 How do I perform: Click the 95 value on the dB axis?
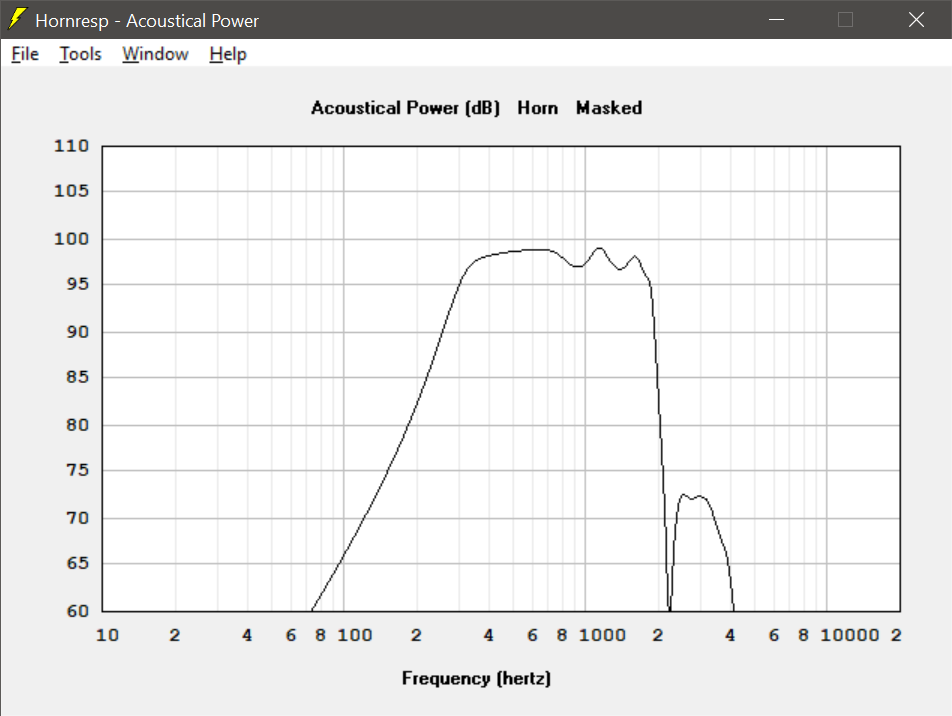pyautogui.click(x=78, y=284)
